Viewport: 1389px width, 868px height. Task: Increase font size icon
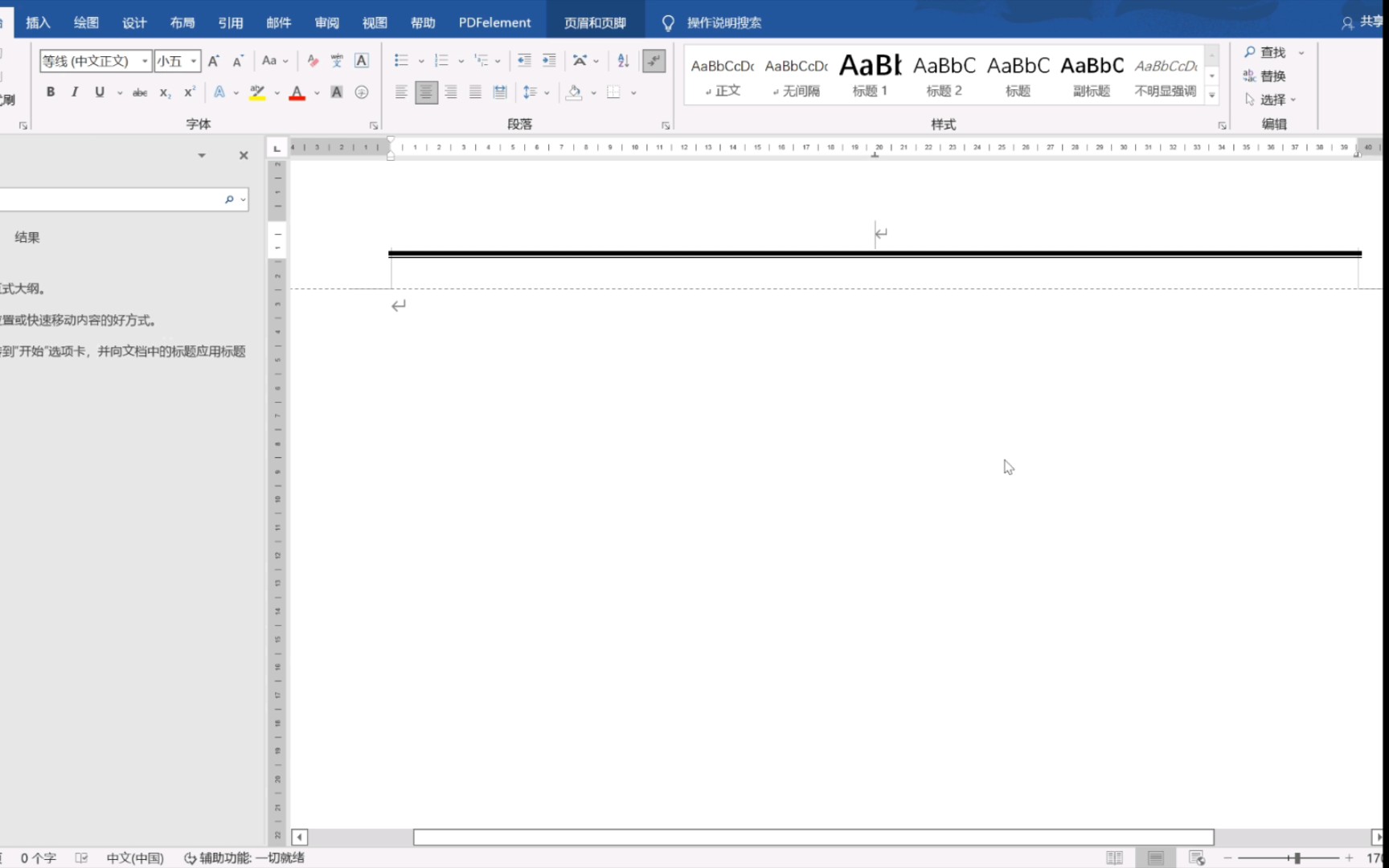tap(213, 61)
